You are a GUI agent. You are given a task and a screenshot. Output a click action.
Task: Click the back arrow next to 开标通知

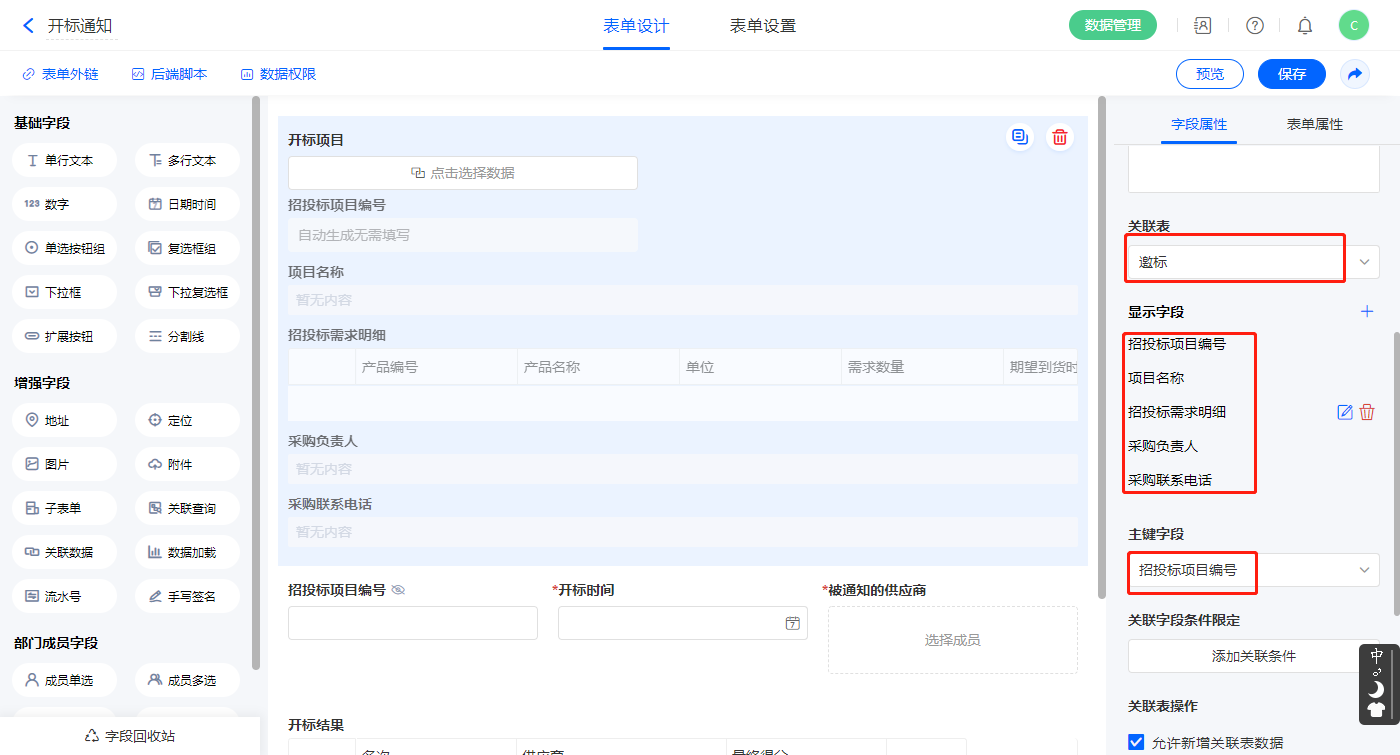point(28,26)
